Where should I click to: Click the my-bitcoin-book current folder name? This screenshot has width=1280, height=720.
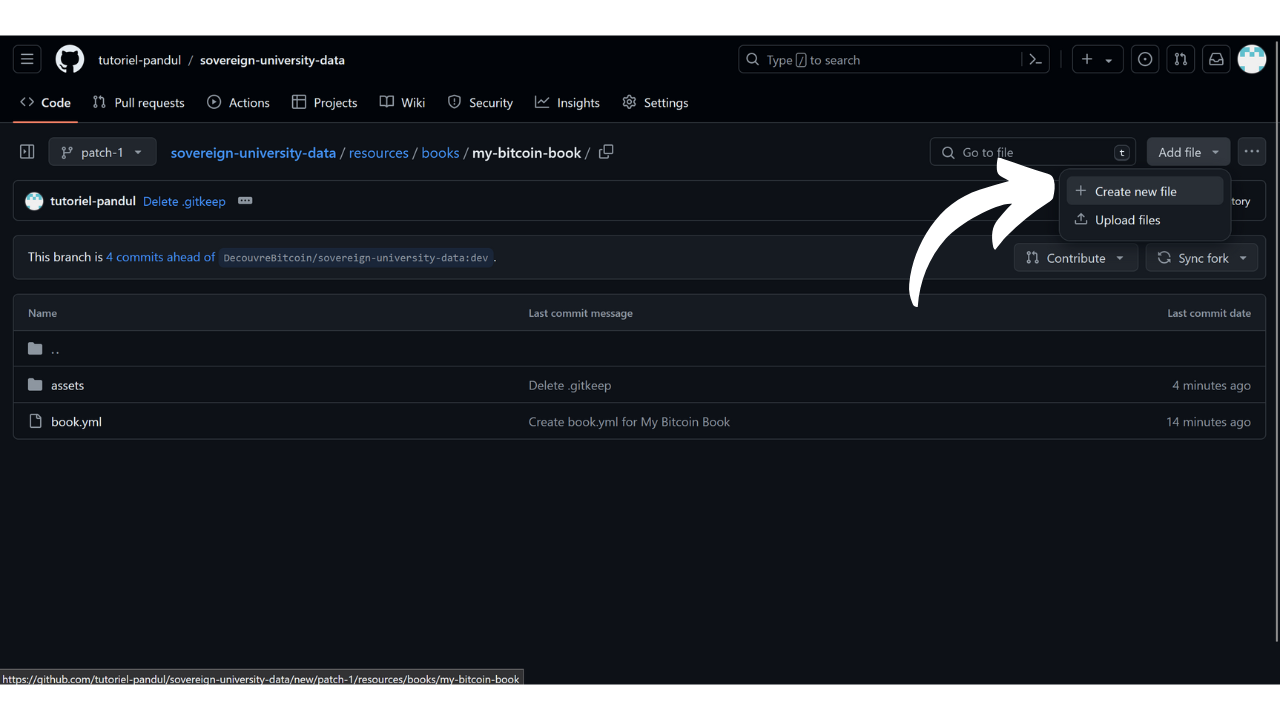point(526,153)
